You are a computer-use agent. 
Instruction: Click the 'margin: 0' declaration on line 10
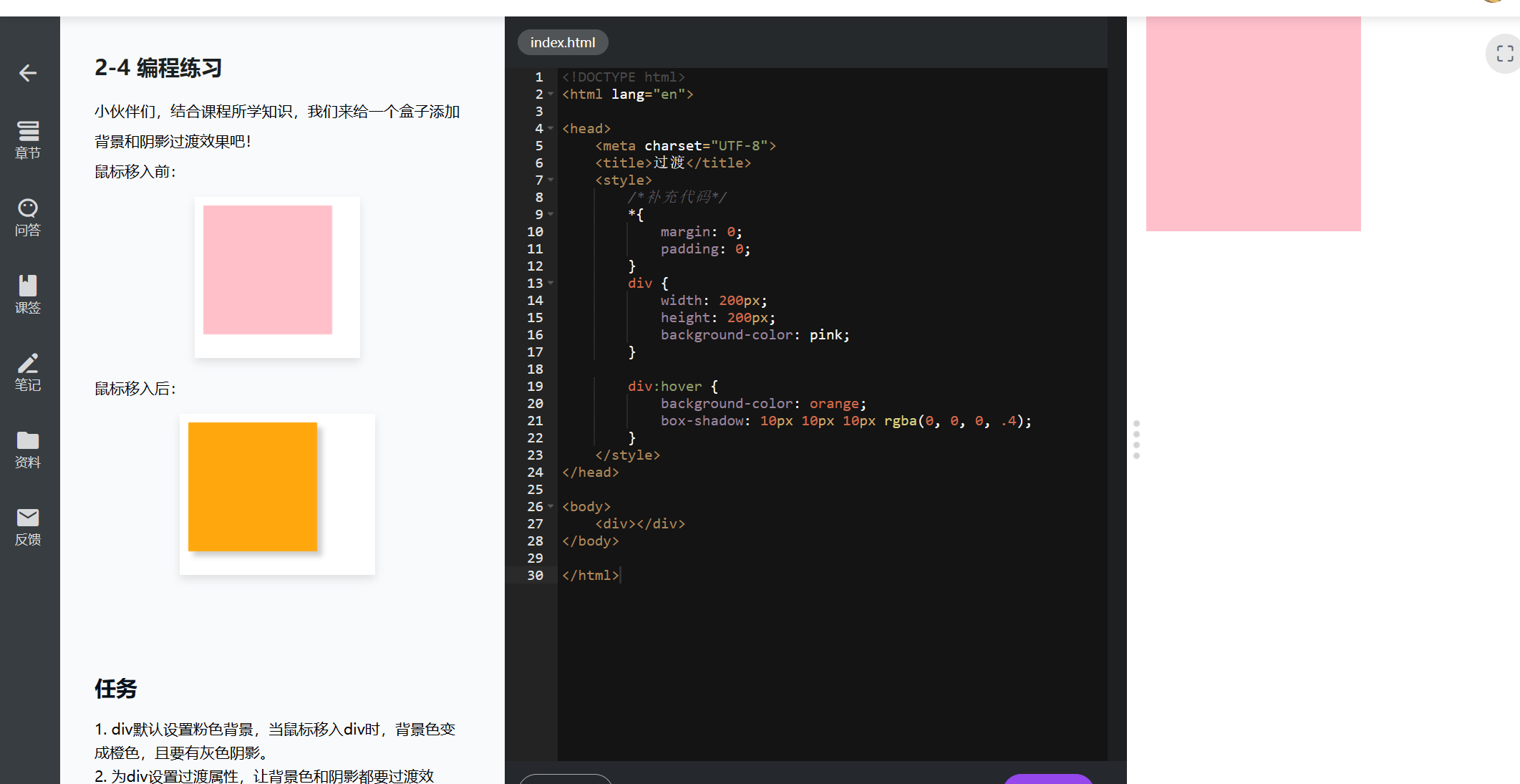click(701, 232)
